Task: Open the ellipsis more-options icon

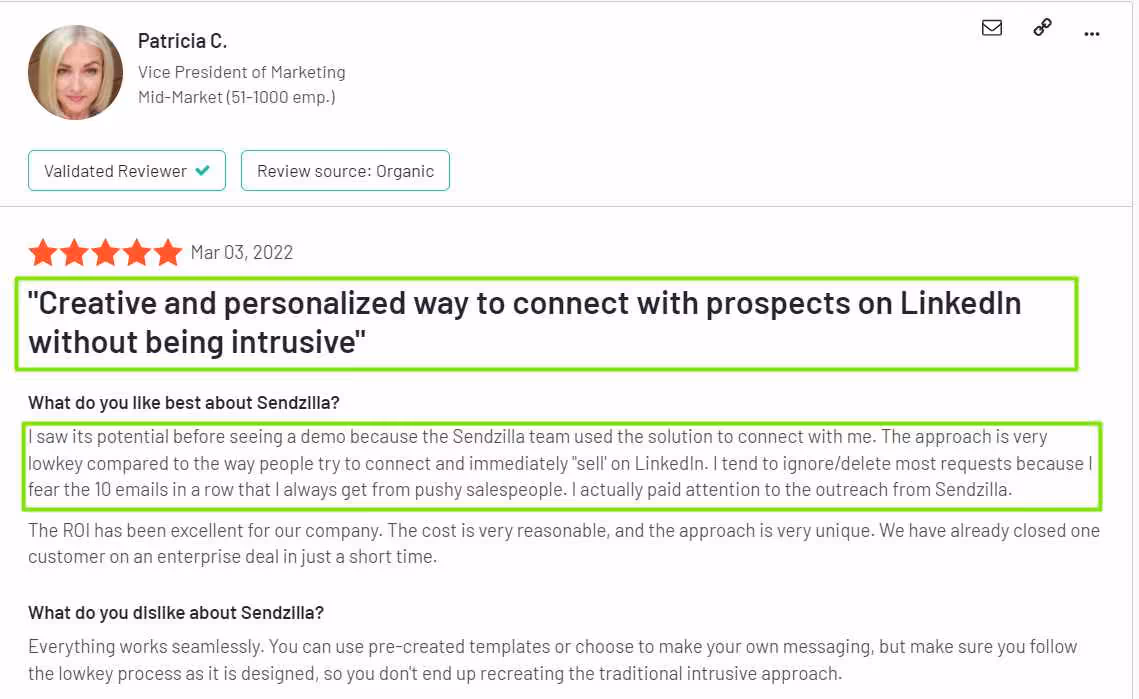Action: [x=1092, y=33]
